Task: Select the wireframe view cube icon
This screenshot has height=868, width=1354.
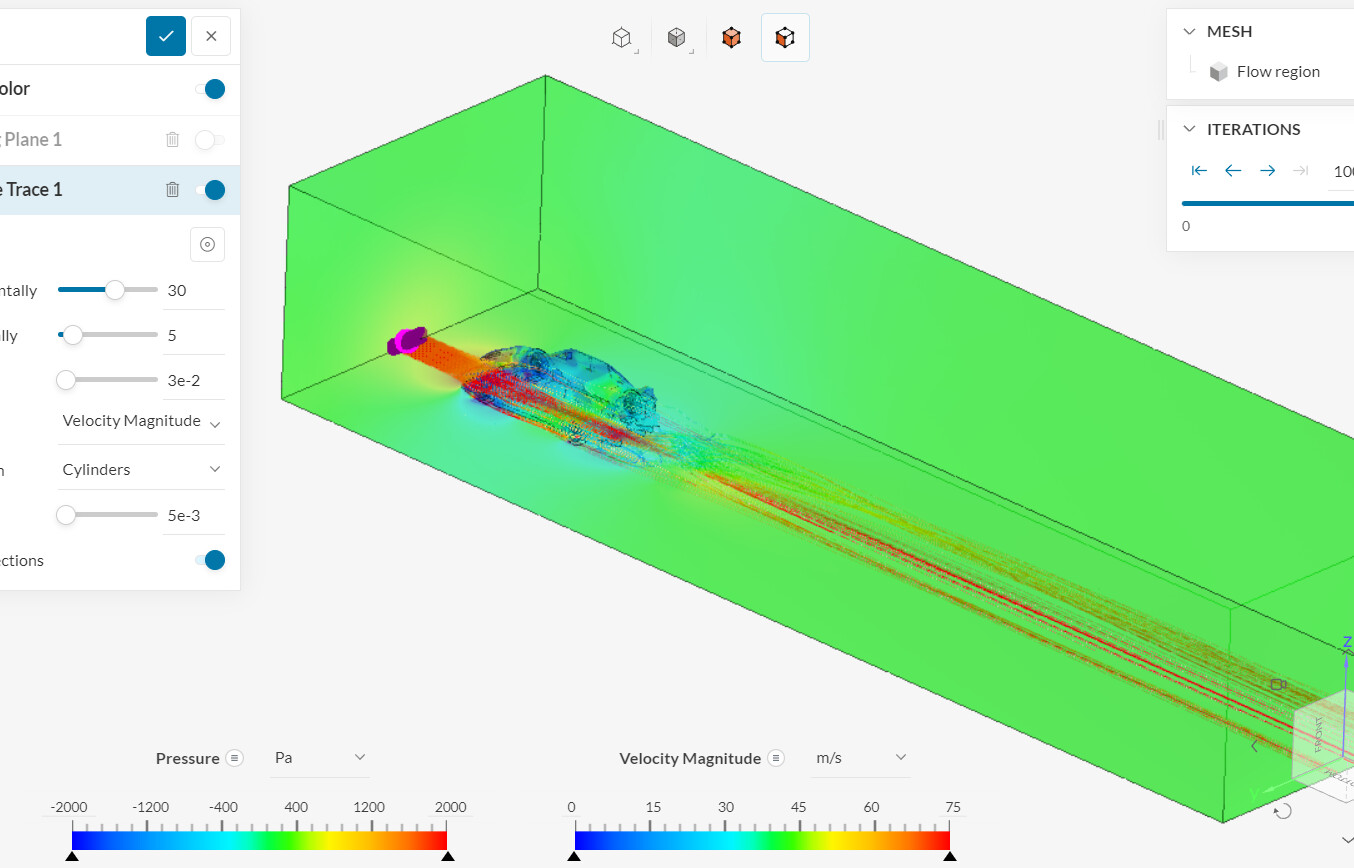Action: (622, 37)
